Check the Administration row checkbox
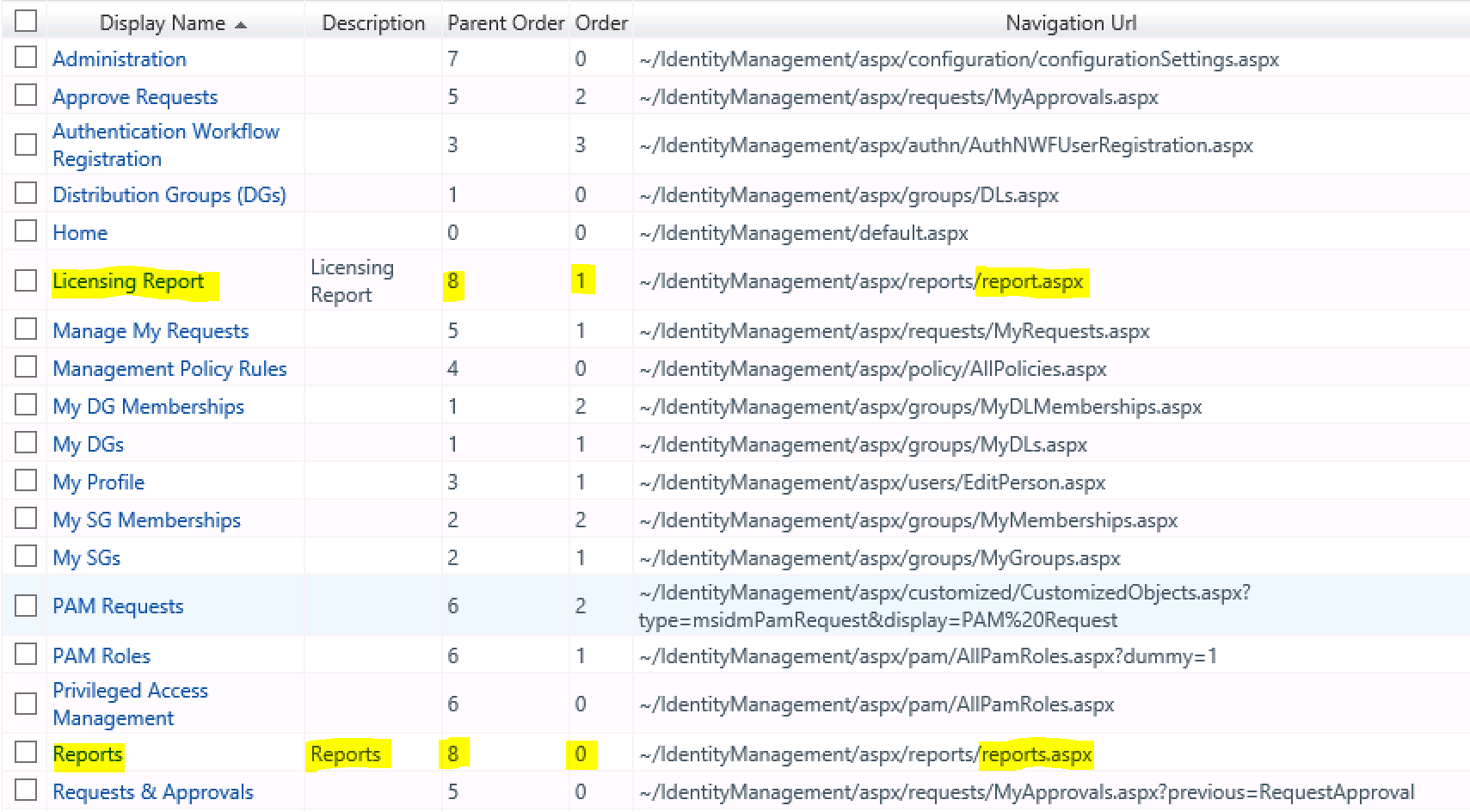The image size is (1470, 812). click(26, 58)
